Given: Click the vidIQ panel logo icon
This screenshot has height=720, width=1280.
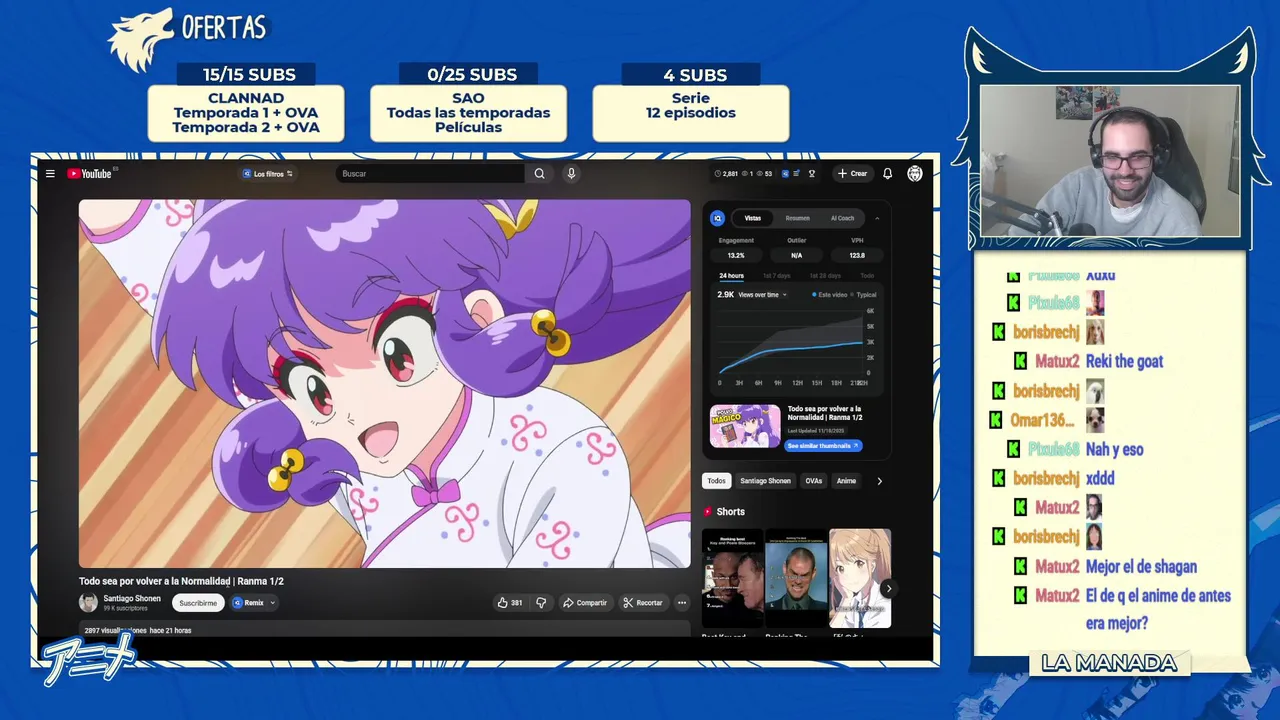Looking at the screenshot, I should (x=717, y=218).
